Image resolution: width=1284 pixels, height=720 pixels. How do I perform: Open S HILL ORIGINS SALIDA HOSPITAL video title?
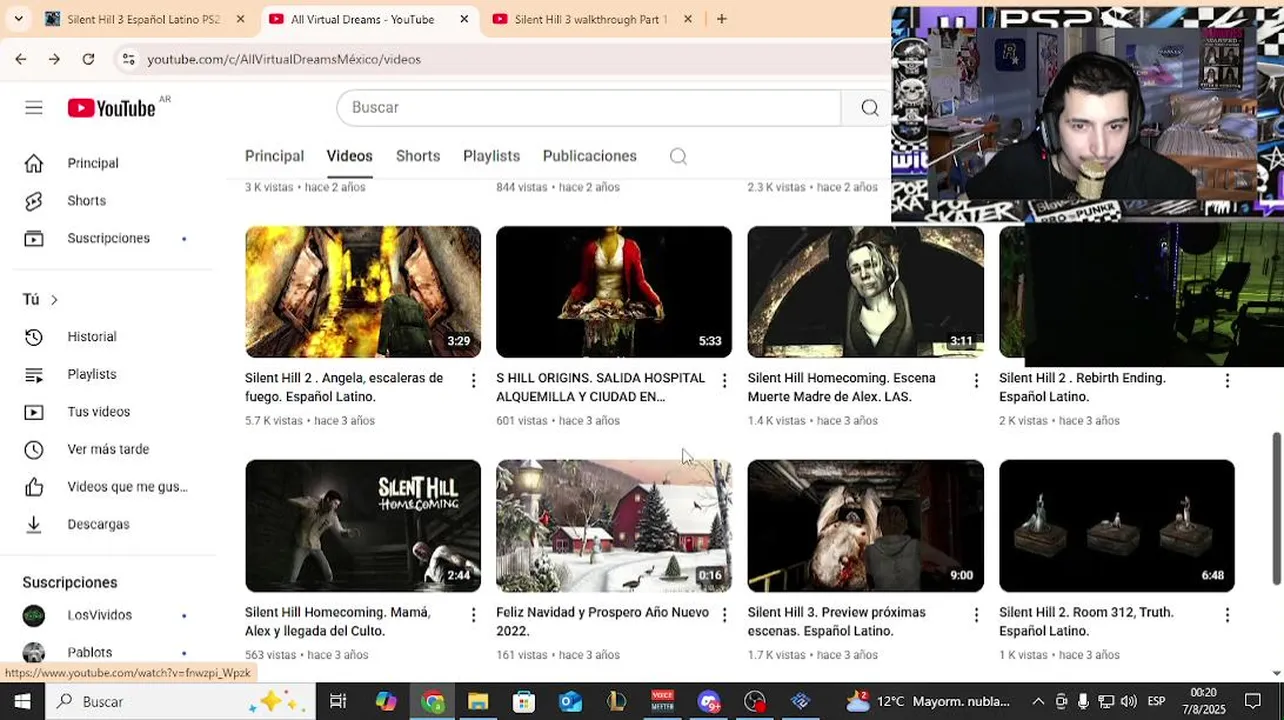600,388
